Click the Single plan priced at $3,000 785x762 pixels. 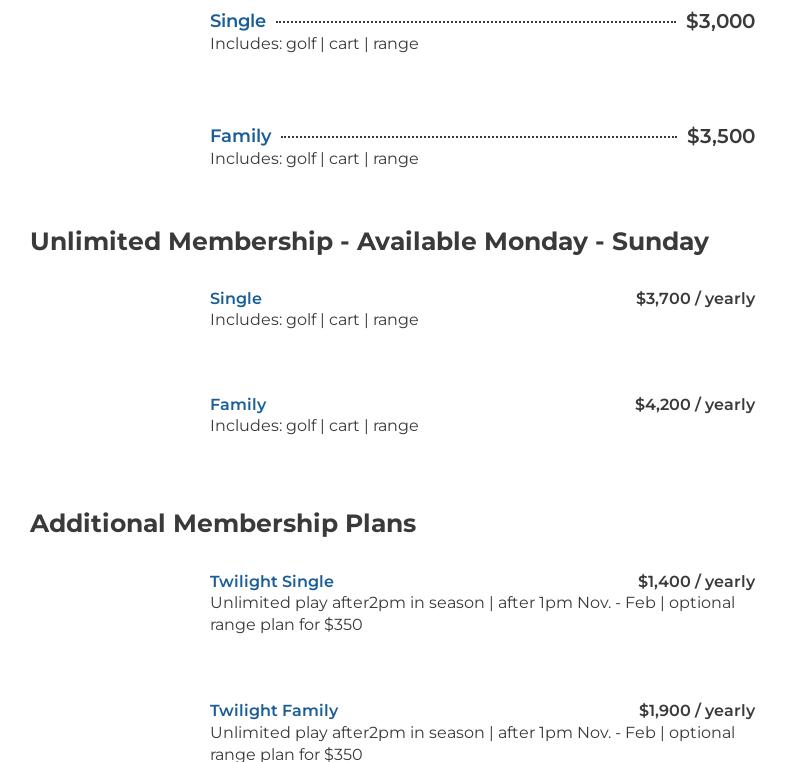[238, 21]
